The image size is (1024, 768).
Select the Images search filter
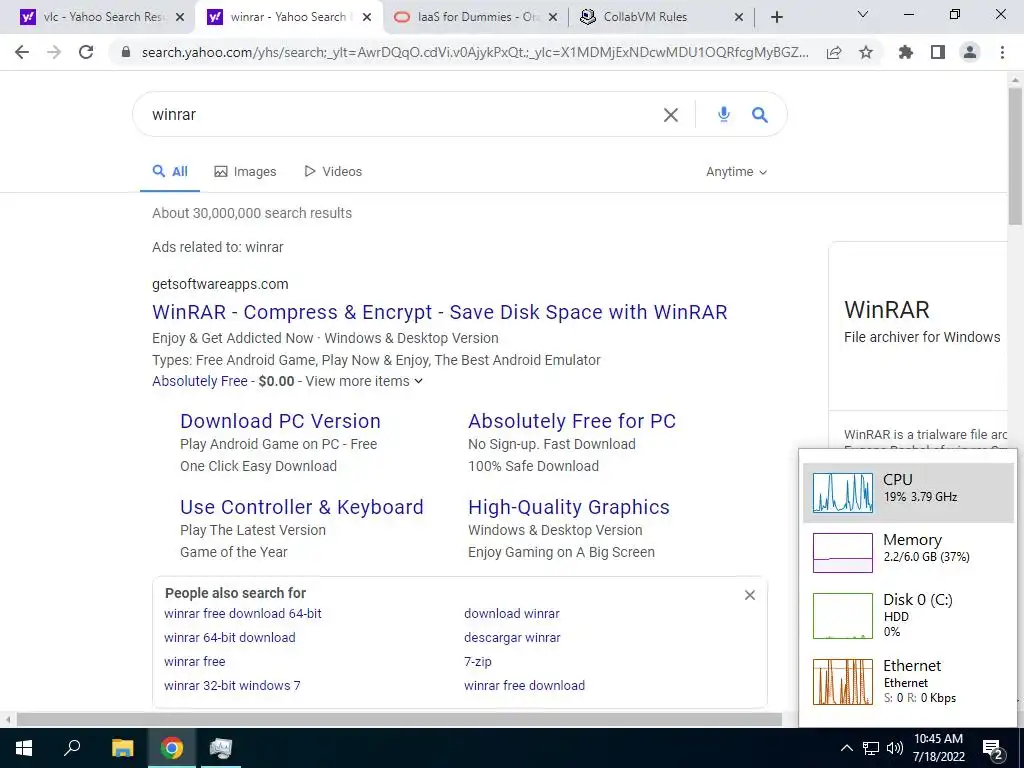coord(246,172)
